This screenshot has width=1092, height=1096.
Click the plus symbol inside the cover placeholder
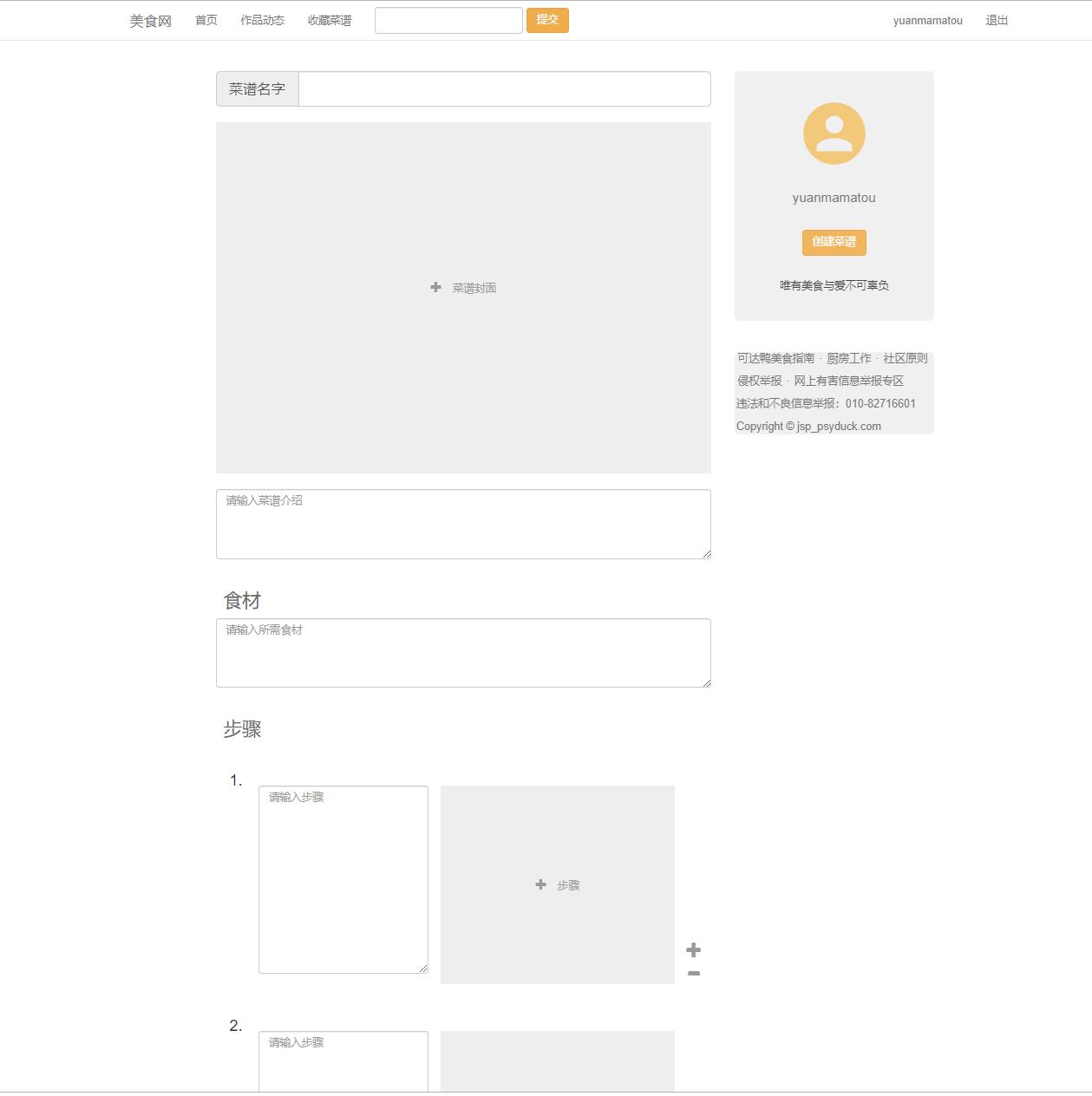435,287
